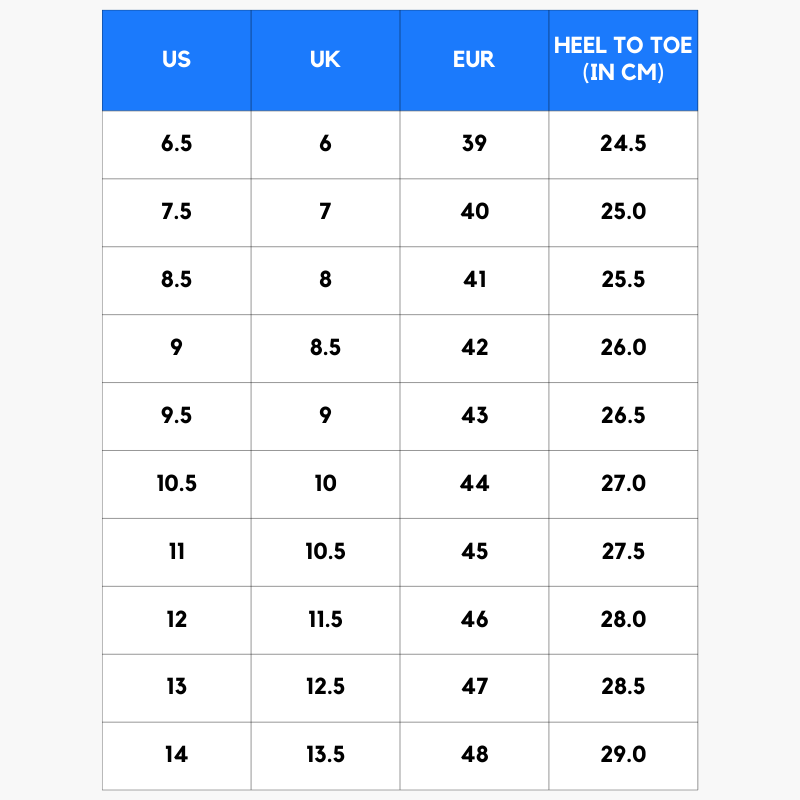This screenshot has height=800, width=800.
Task: Select US size 6.5 cell
Action: click(x=177, y=144)
